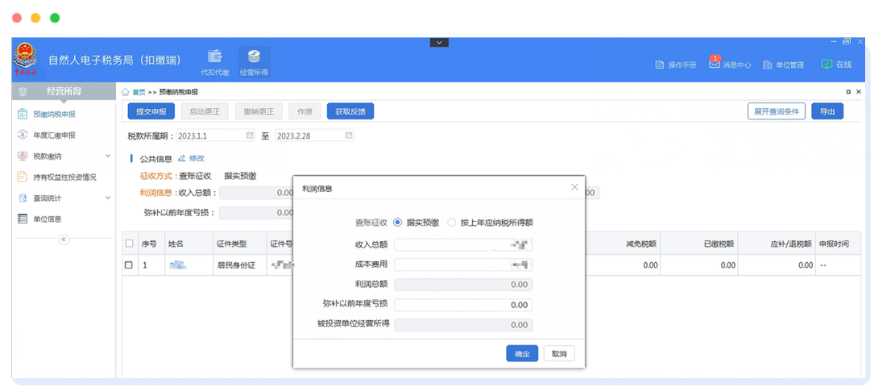
Task: Click the 作废 button
Action: 304,112
